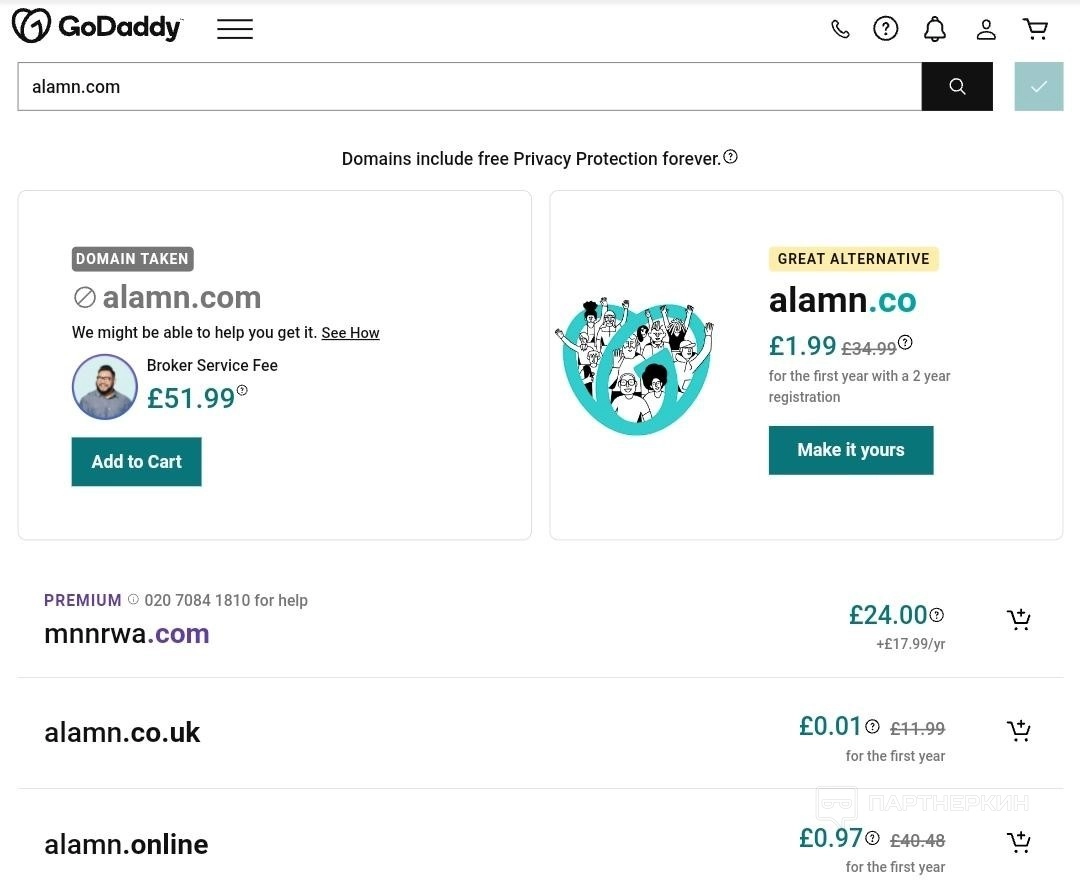Add alamn.com broker service to cart
The width and height of the screenshot is (1080, 883).
pyautogui.click(x=136, y=462)
